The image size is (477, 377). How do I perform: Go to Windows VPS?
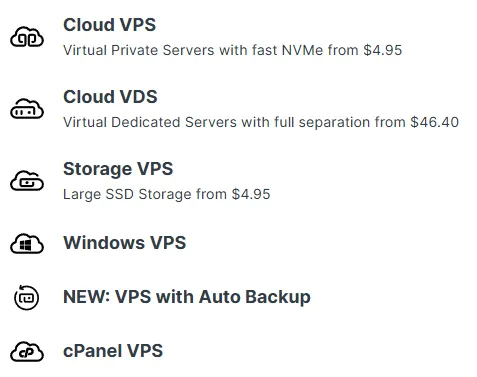124,243
